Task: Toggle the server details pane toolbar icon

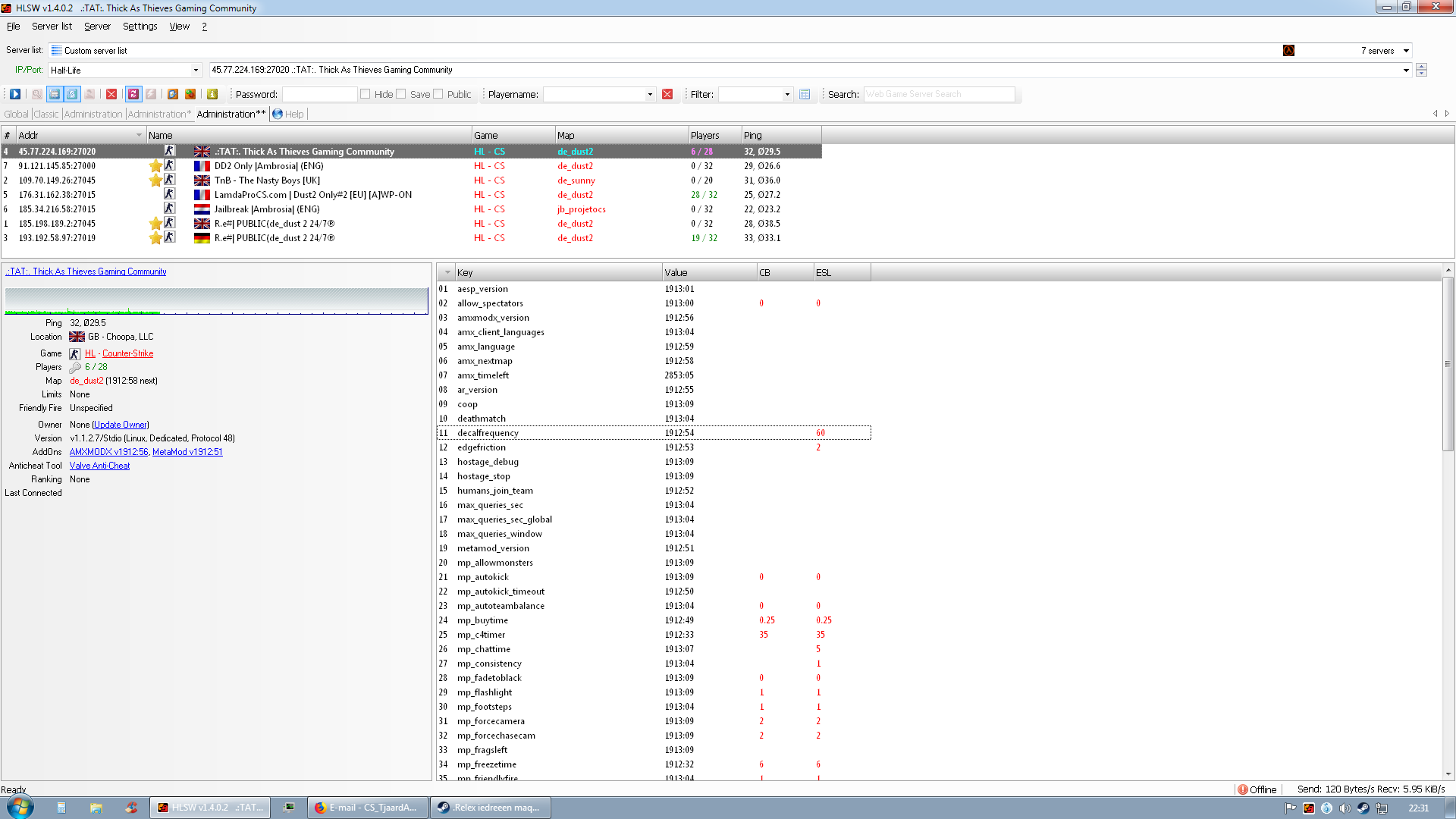Action: 72,94
